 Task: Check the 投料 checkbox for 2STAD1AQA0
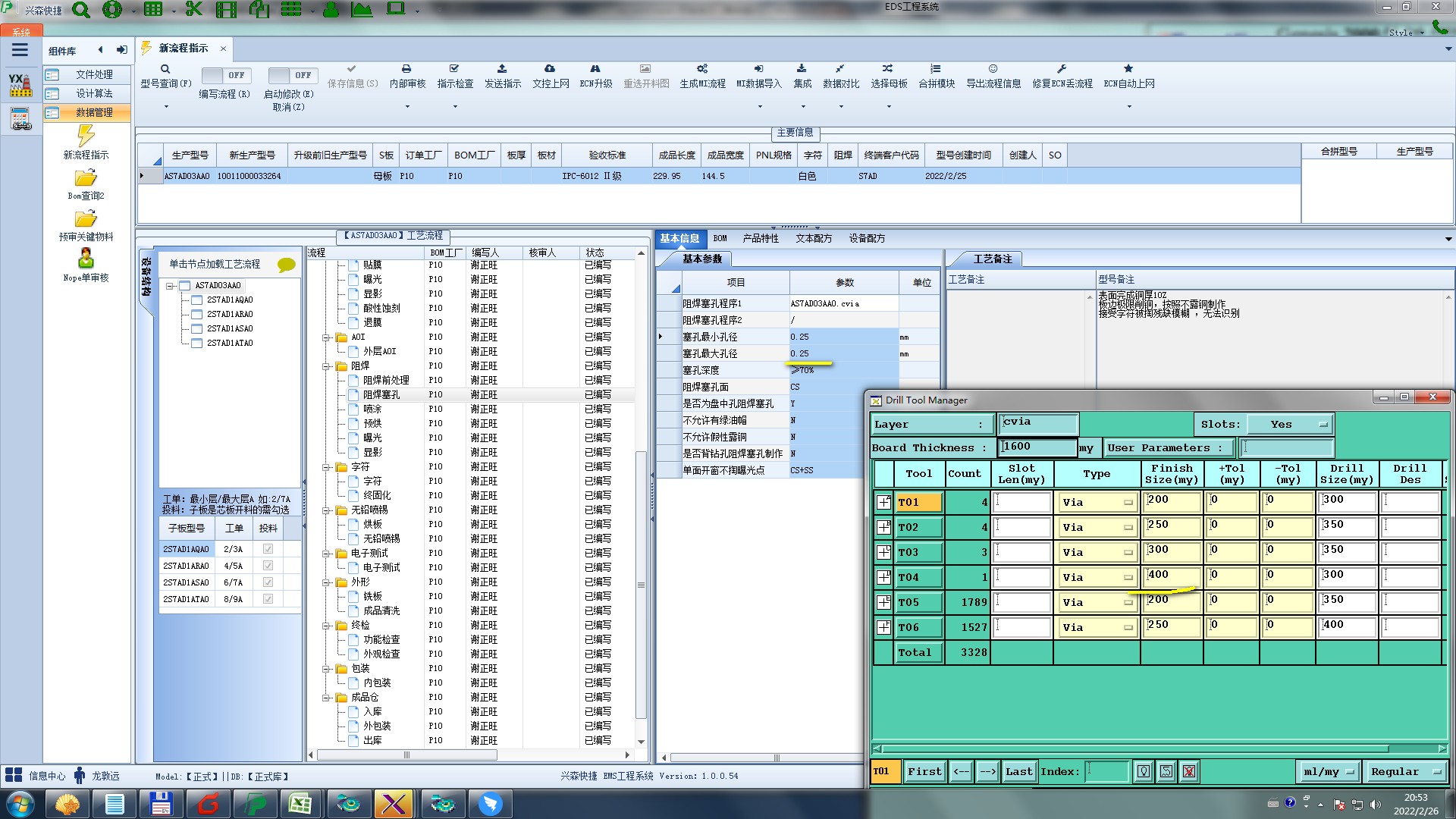(268, 549)
